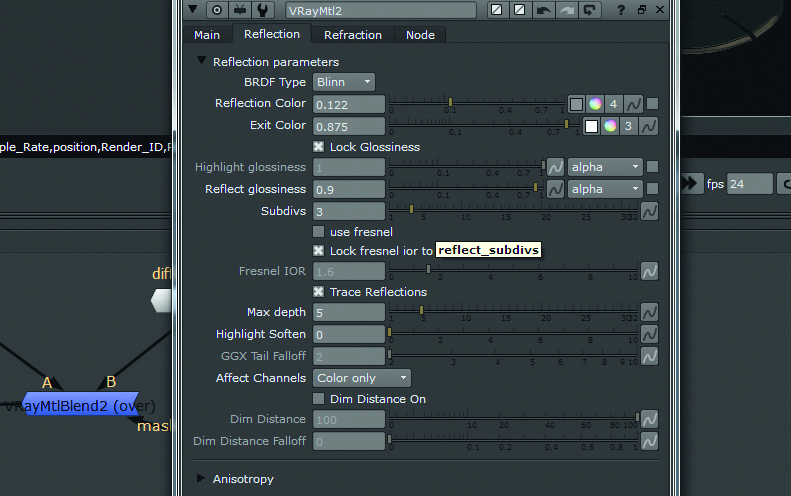This screenshot has width=791, height=496.
Task: Open Fresnel IOR animation curve icon
Action: coord(649,271)
